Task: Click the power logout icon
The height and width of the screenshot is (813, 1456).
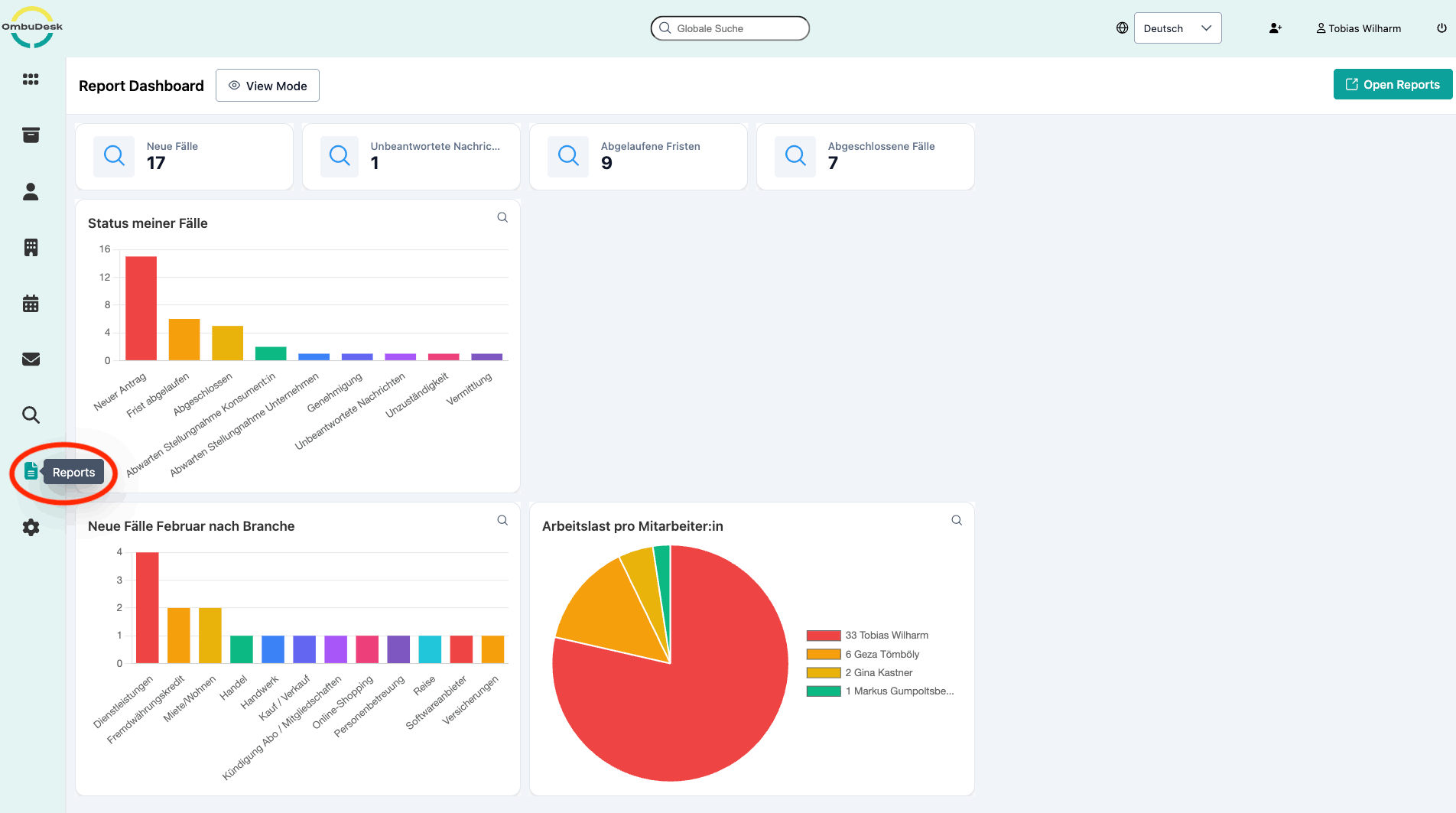Action: (1441, 28)
